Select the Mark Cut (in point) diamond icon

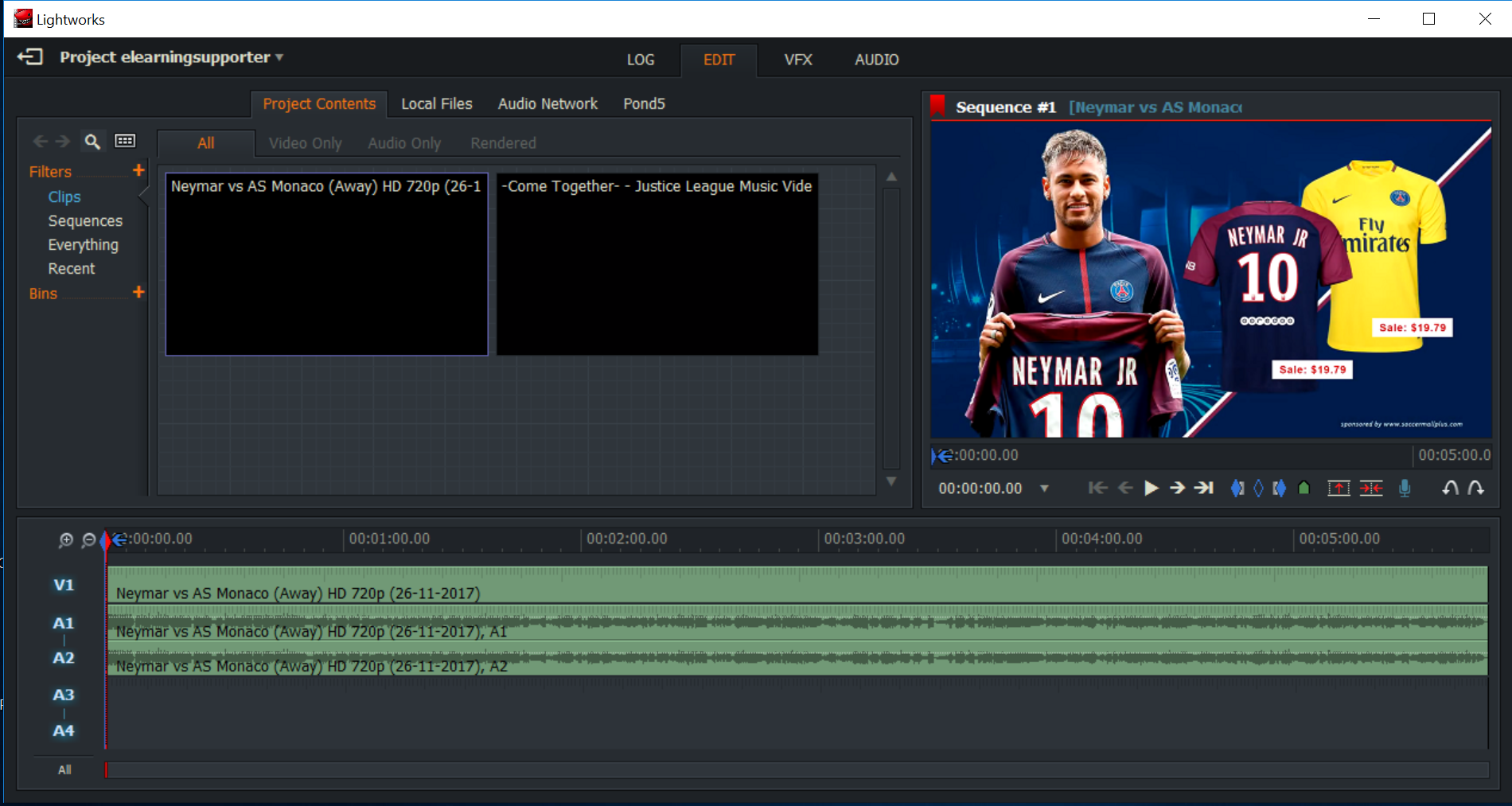pos(1237,488)
